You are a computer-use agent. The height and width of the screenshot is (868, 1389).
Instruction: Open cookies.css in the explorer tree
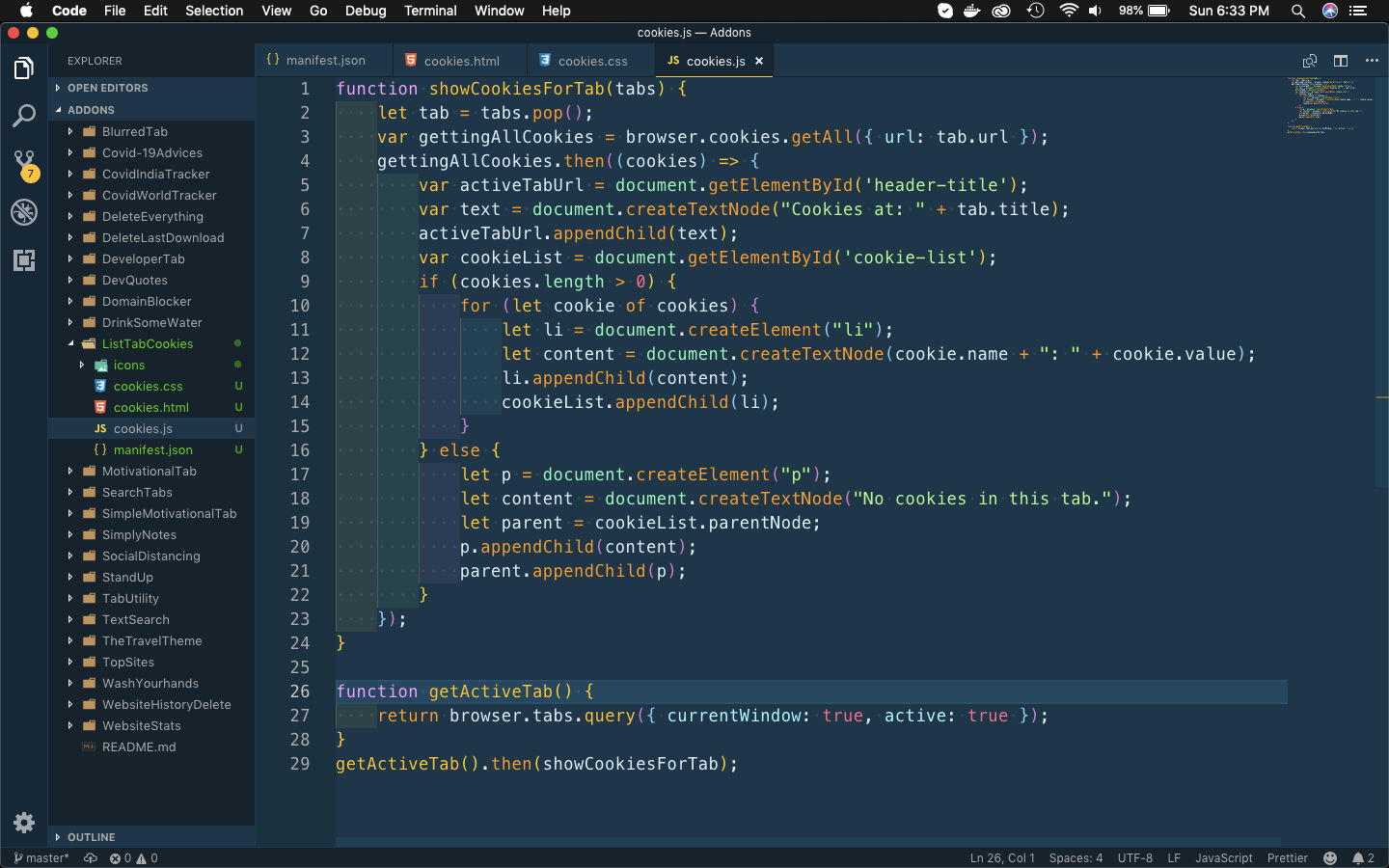pyautogui.click(x=151, y=386)
